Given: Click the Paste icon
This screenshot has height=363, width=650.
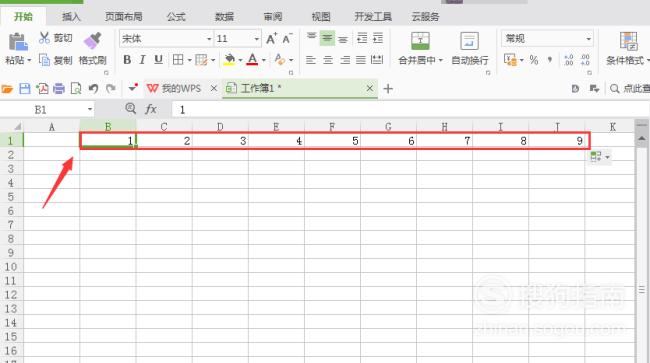Looking at the screenshot, I should tap(18, 42).
